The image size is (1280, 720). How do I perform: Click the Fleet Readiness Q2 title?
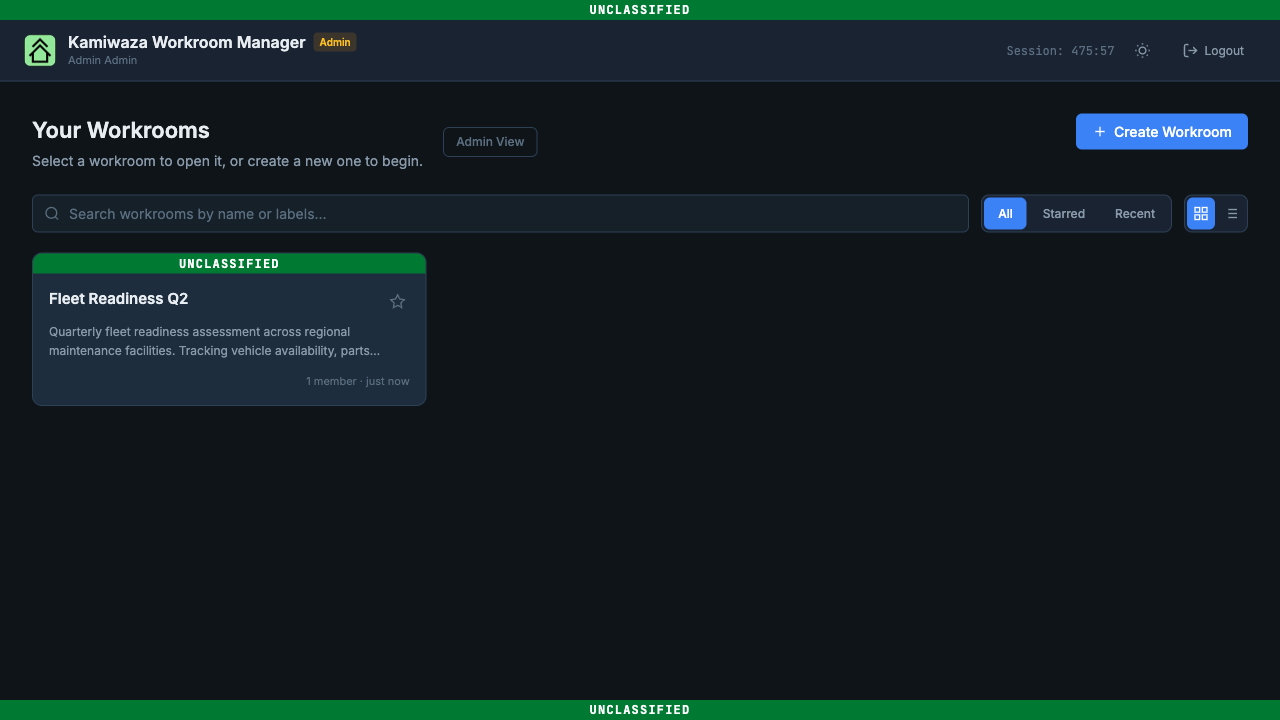point(118,299)
